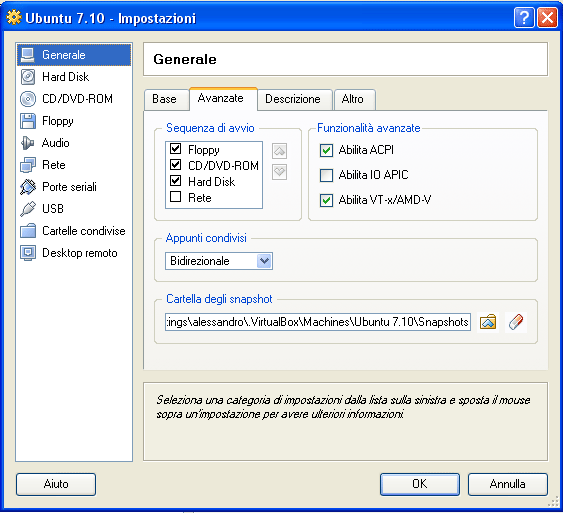This screenshot has height=513, width=563.
Task: Click the Hard Disk sidebar icon
Action: tap(28, 77)
